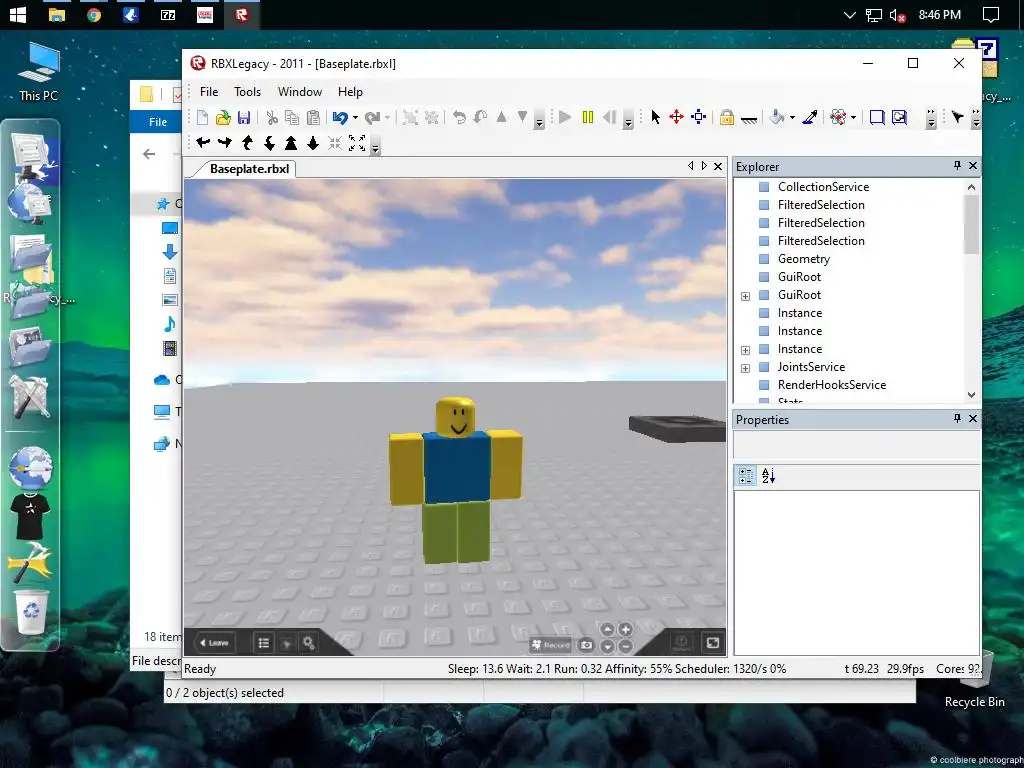
Task: Select Geometry in the Explorer tree
Action: [x=804, y=259]
